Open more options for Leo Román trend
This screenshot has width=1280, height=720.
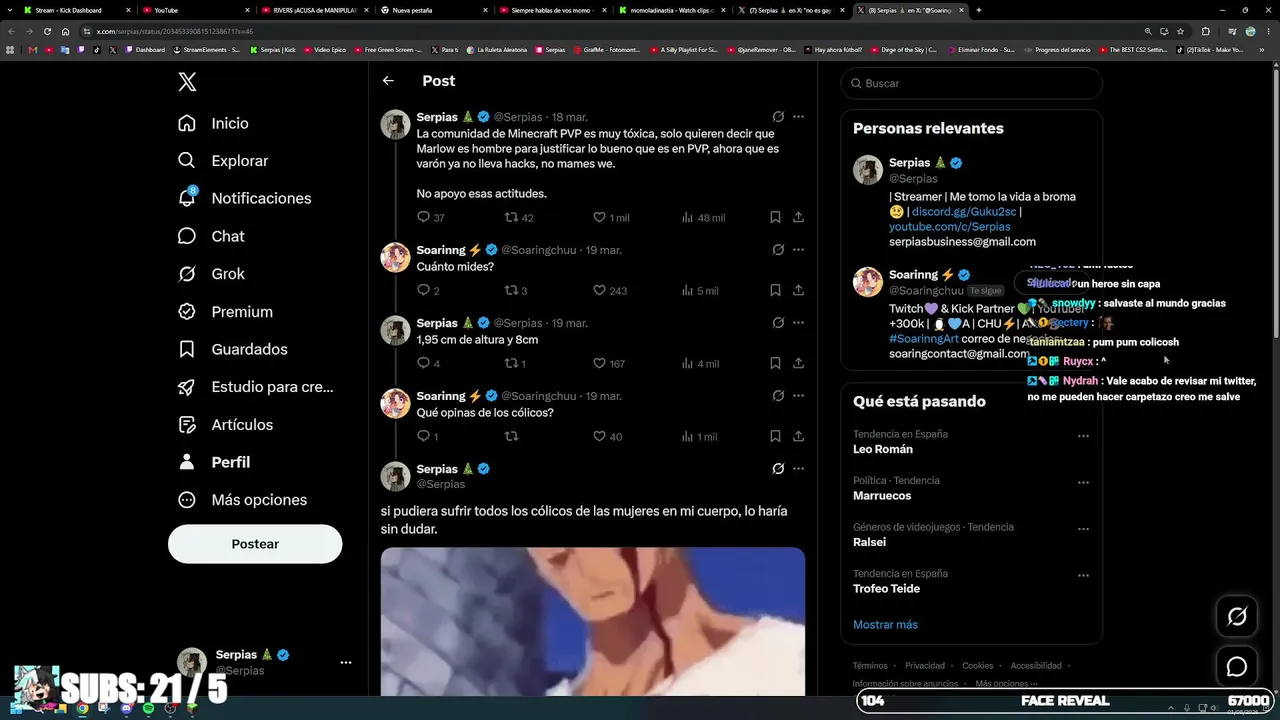pos(1083,436)
